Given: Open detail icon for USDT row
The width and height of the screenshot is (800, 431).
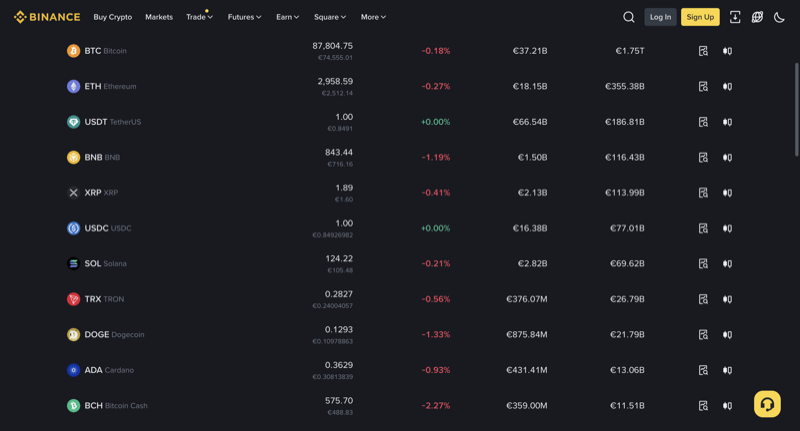Looking at the screenshot, I should pos(703,122).
